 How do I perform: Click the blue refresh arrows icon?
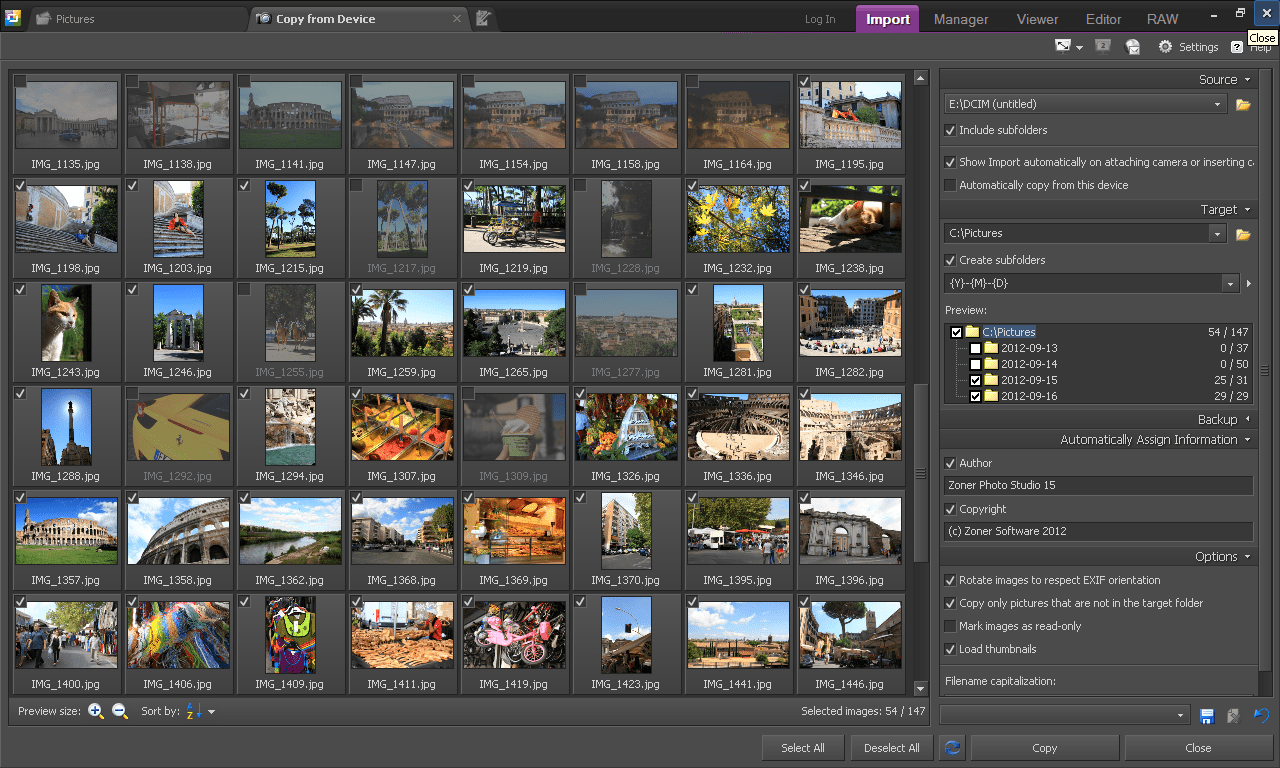tap(952, 748)
